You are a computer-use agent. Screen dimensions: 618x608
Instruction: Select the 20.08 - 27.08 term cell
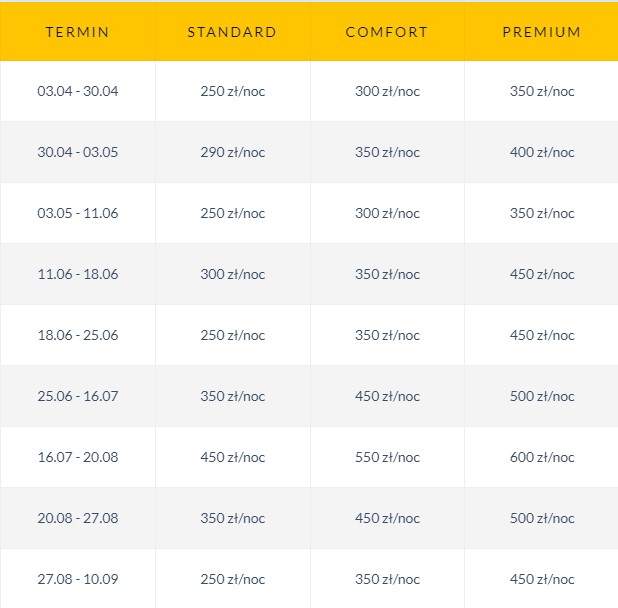[x=78, y=518]
